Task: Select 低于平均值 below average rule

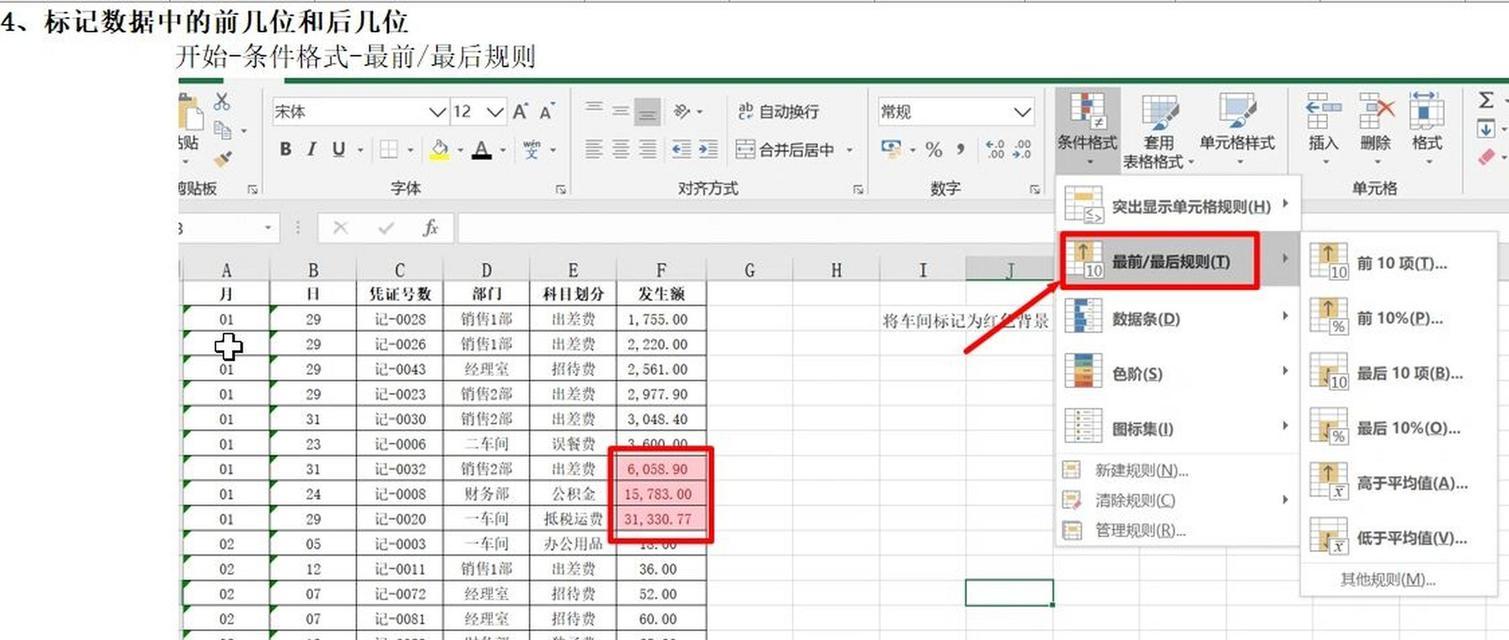Action: pos(1401,538)
